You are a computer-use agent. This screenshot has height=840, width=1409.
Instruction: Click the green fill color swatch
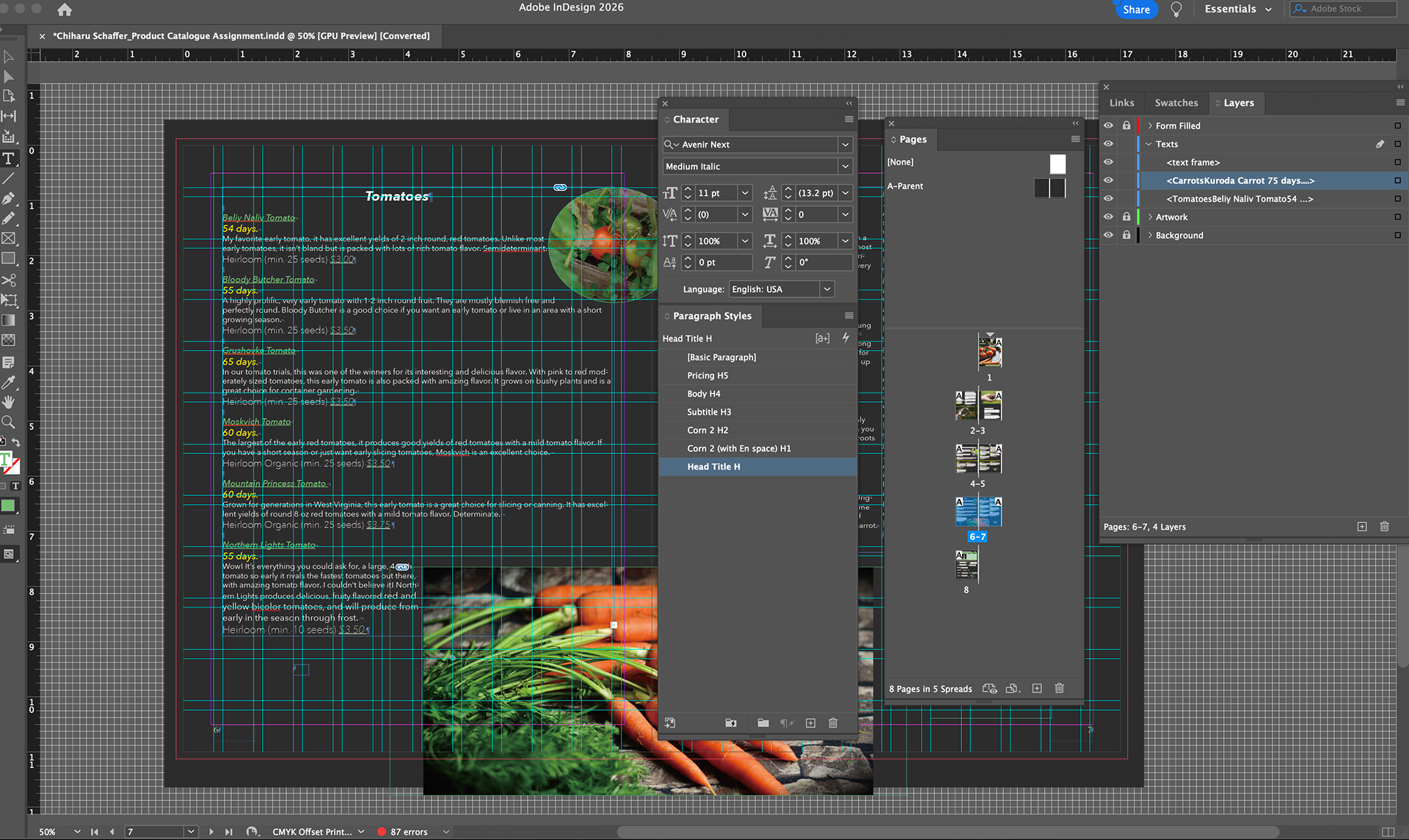tap(8, 505)
